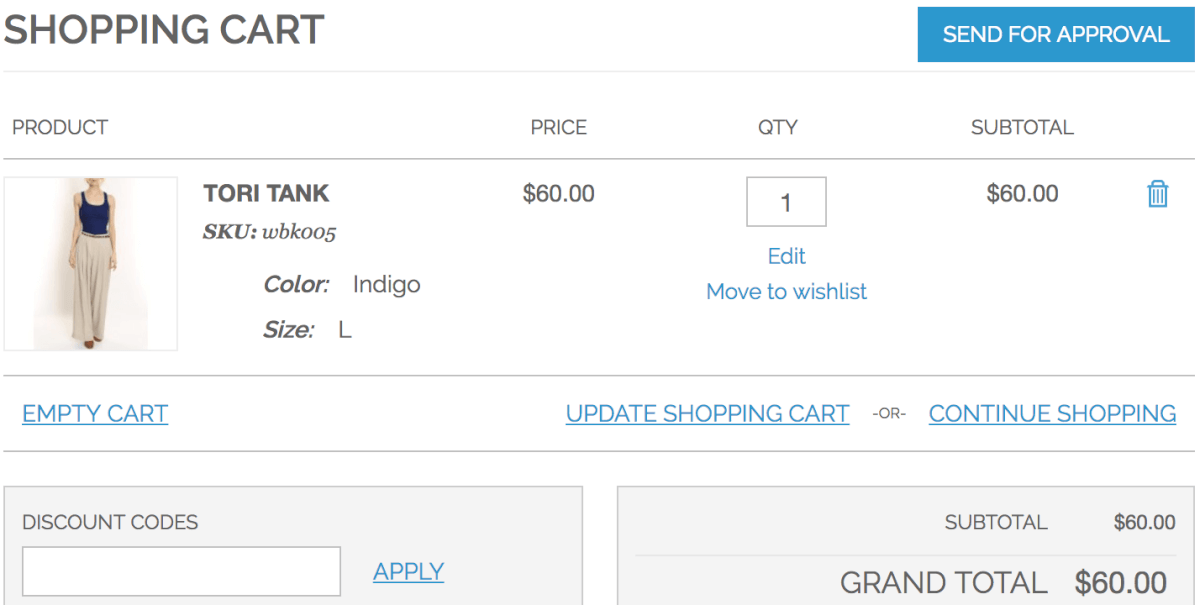Click the Shopping Cart page heading

164,31
